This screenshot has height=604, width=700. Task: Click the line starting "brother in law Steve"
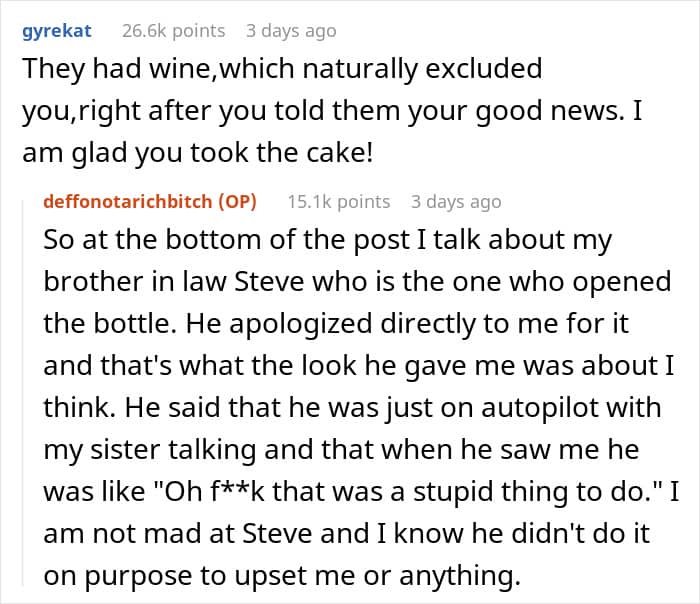[x=356, y=282]
